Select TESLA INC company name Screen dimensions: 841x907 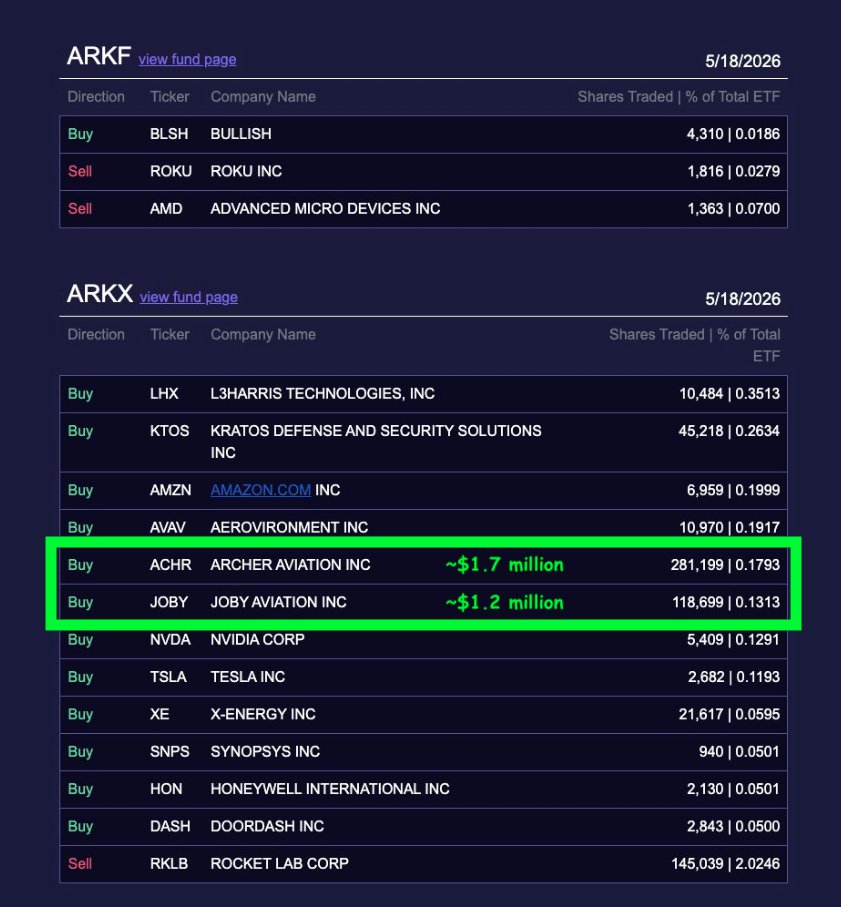click(248, 677)
